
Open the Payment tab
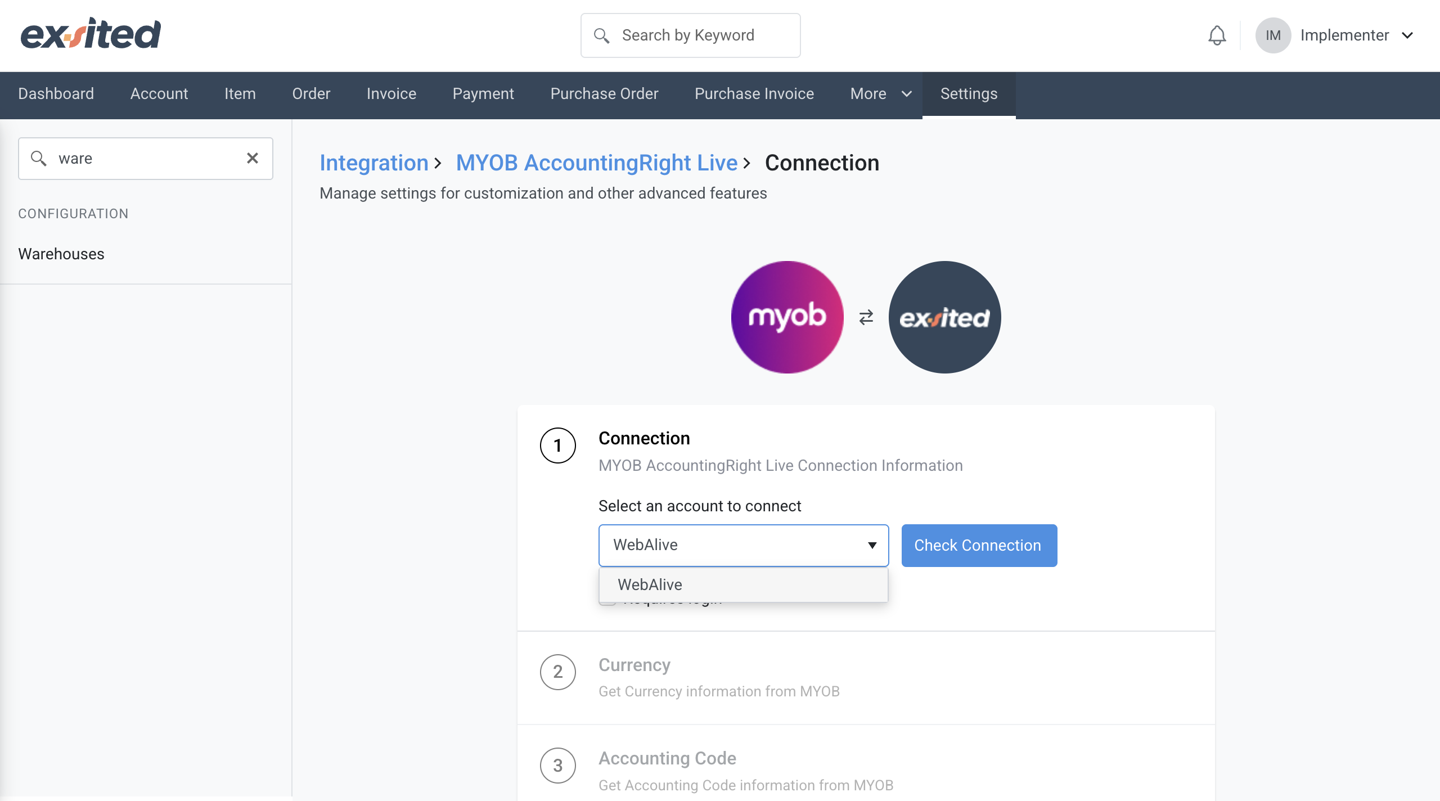pos(483,94)
